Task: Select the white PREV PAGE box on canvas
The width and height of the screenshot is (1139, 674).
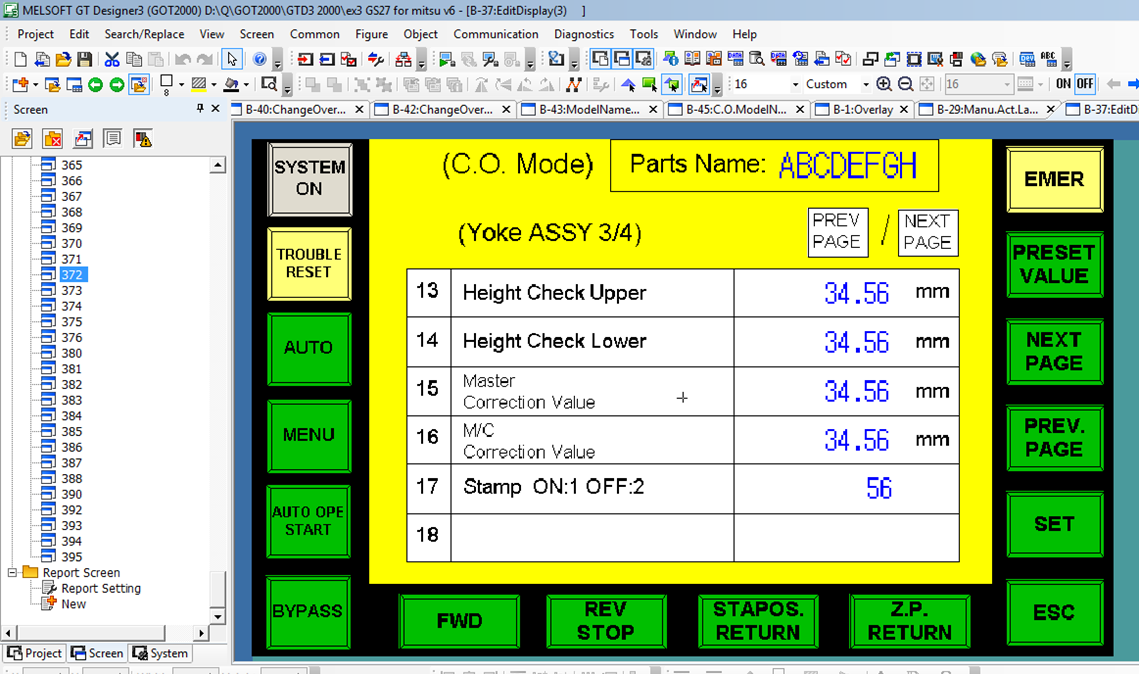Action: tap(838, 232)
